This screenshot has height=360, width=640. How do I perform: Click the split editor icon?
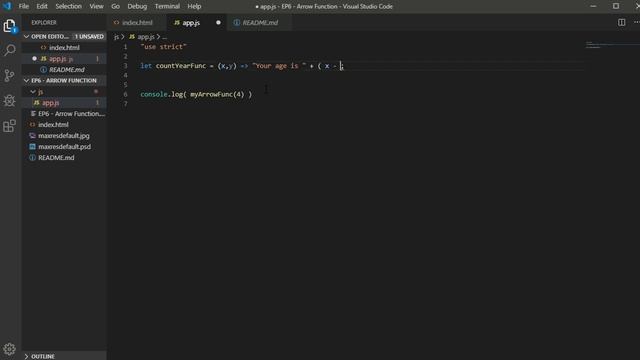pos(621,22)
